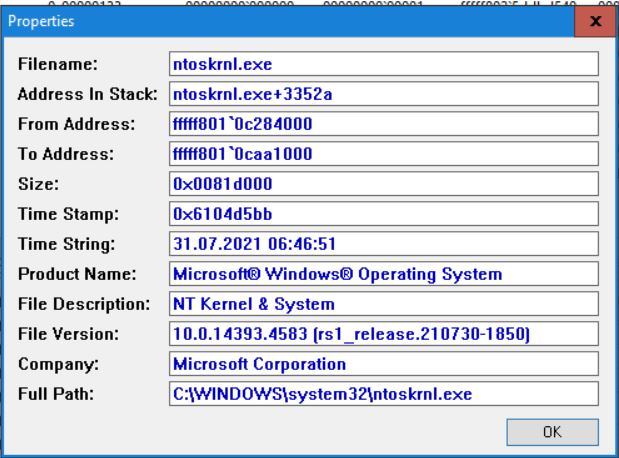
Task: Click OK to dismiss Properties dialog
Action: click(552, 432)
